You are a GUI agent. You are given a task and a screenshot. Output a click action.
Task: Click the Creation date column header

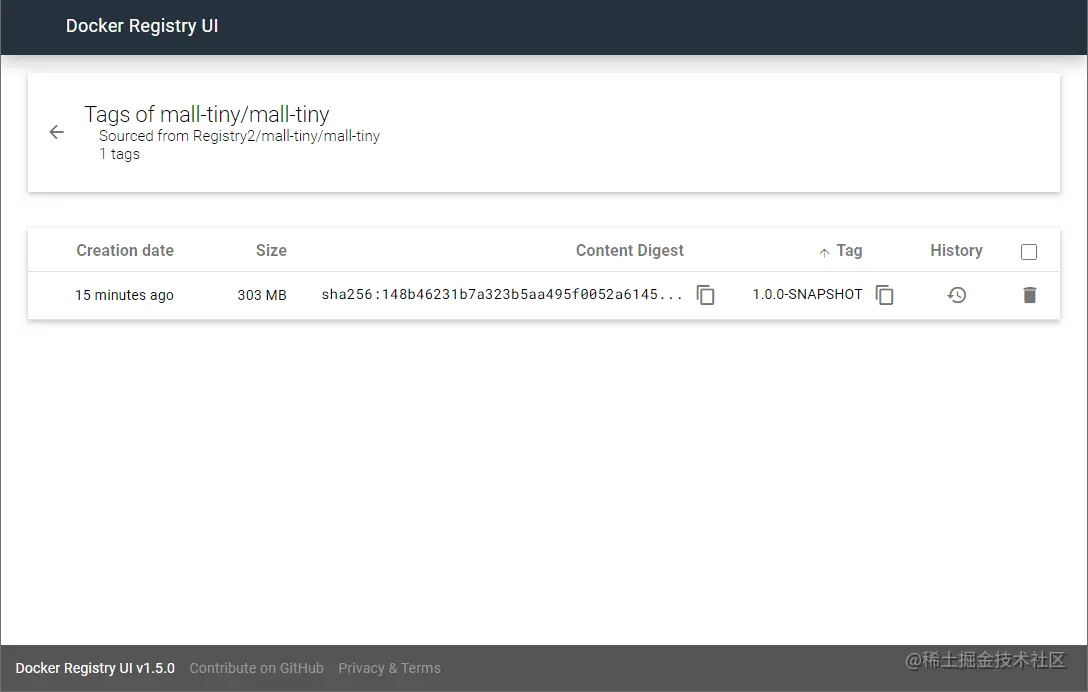click(x=125, y=251)
